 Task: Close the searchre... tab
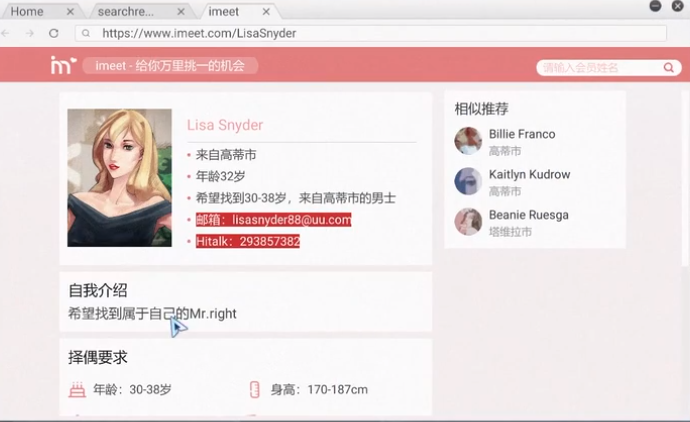tap(181, 12)
